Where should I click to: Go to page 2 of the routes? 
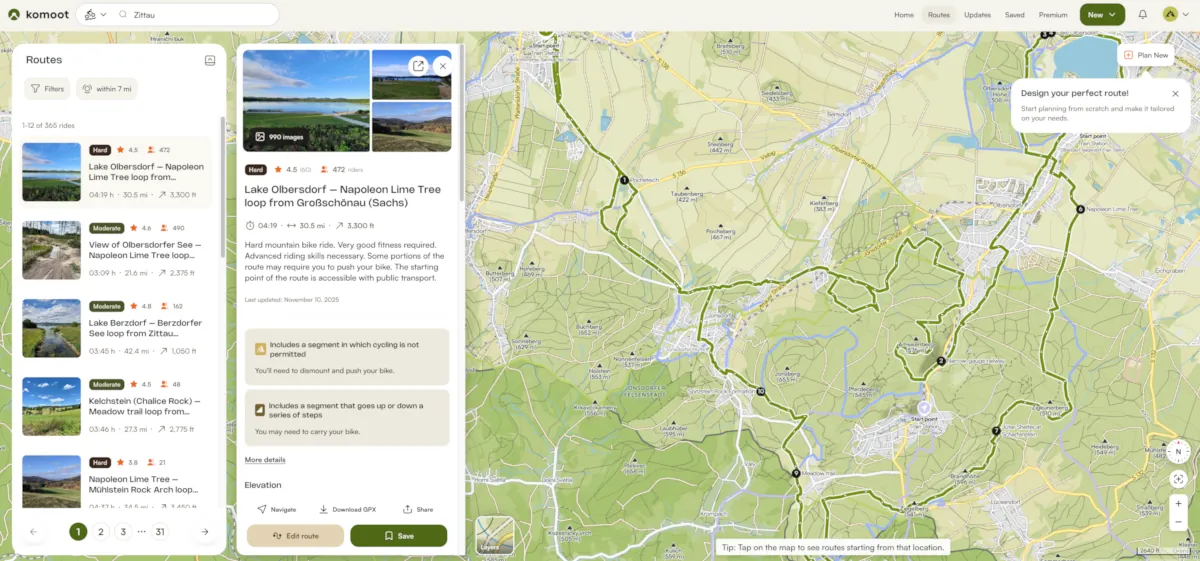click(101, 532)
